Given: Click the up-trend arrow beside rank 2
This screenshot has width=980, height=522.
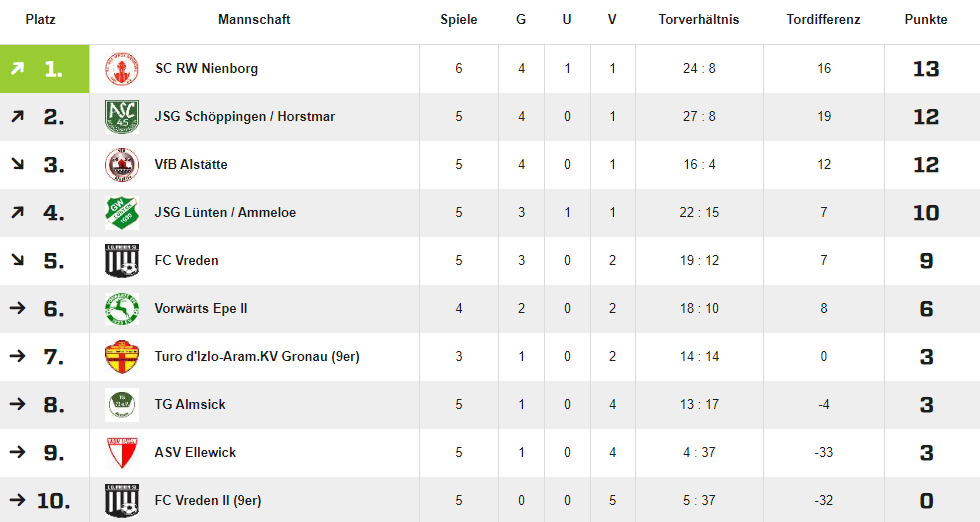Looking at the screenshot, I should tap(18, 116).
